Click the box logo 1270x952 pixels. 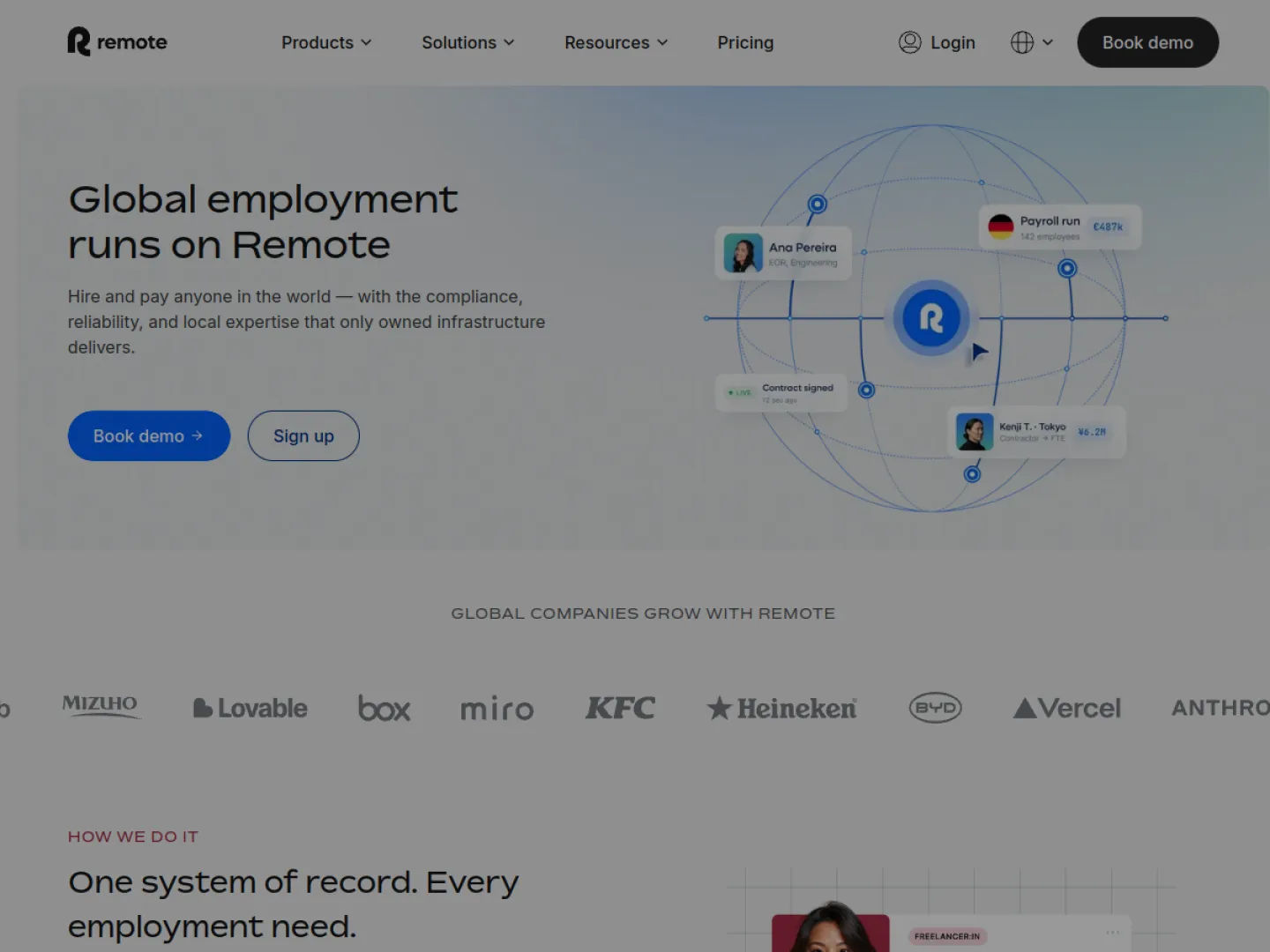pos(384,708)
